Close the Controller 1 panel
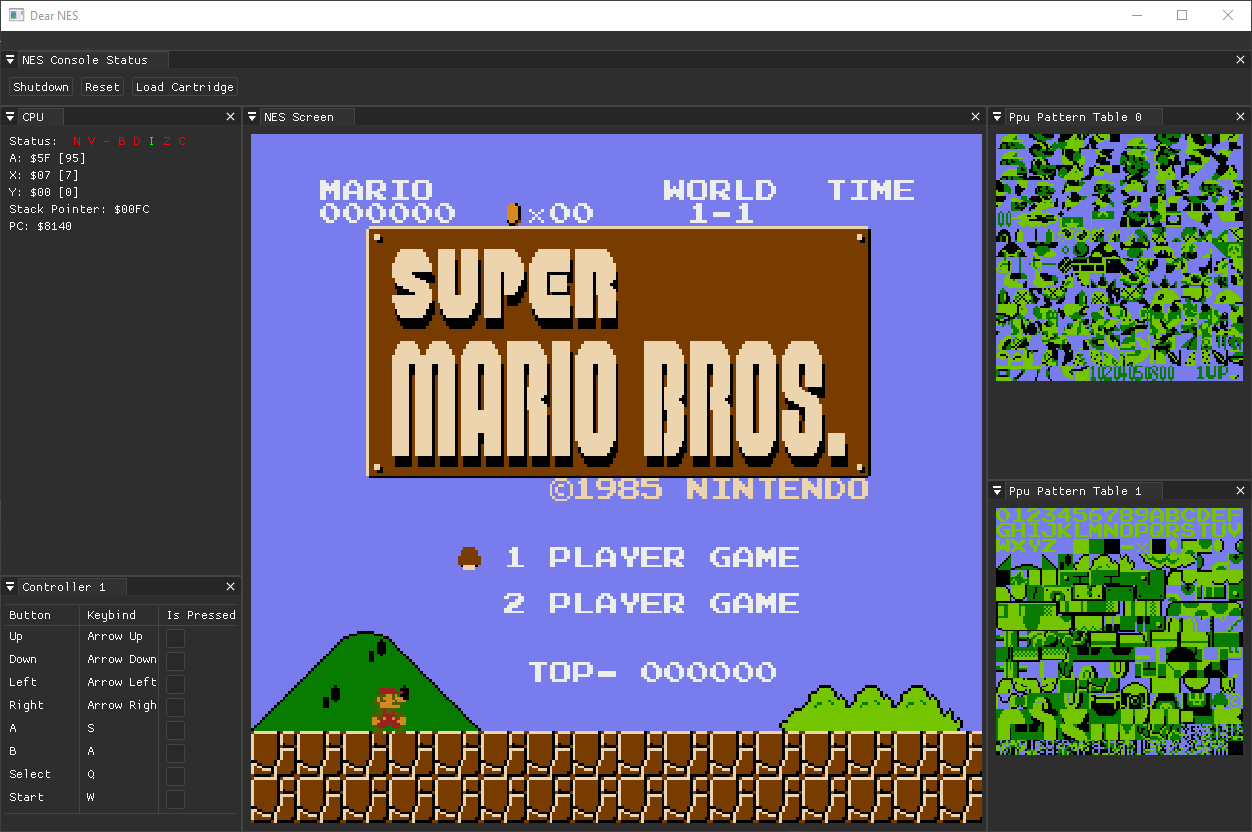 (x=231, y=587)
